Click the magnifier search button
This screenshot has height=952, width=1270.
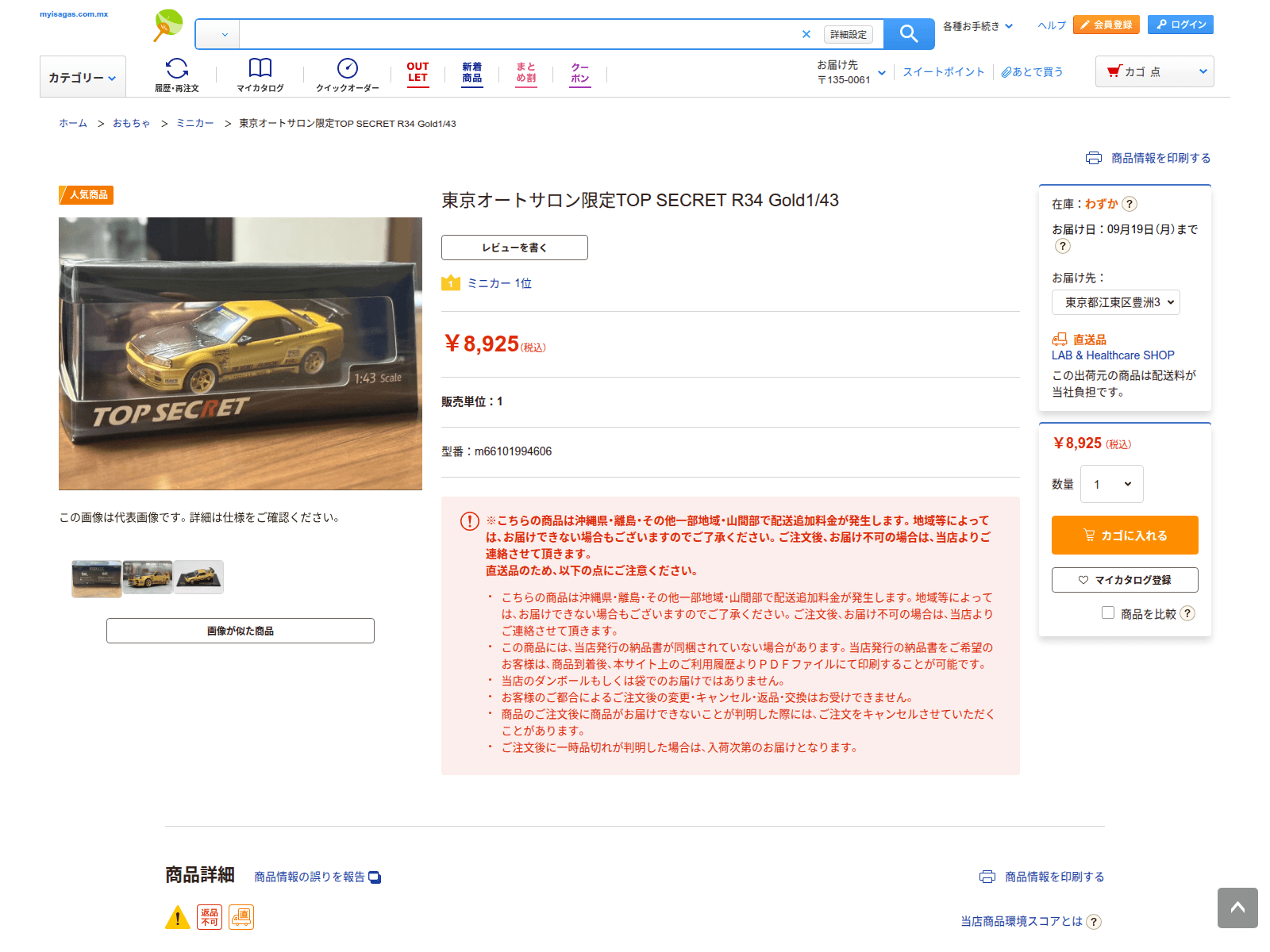pyautogui.click(x=909, y=34)
